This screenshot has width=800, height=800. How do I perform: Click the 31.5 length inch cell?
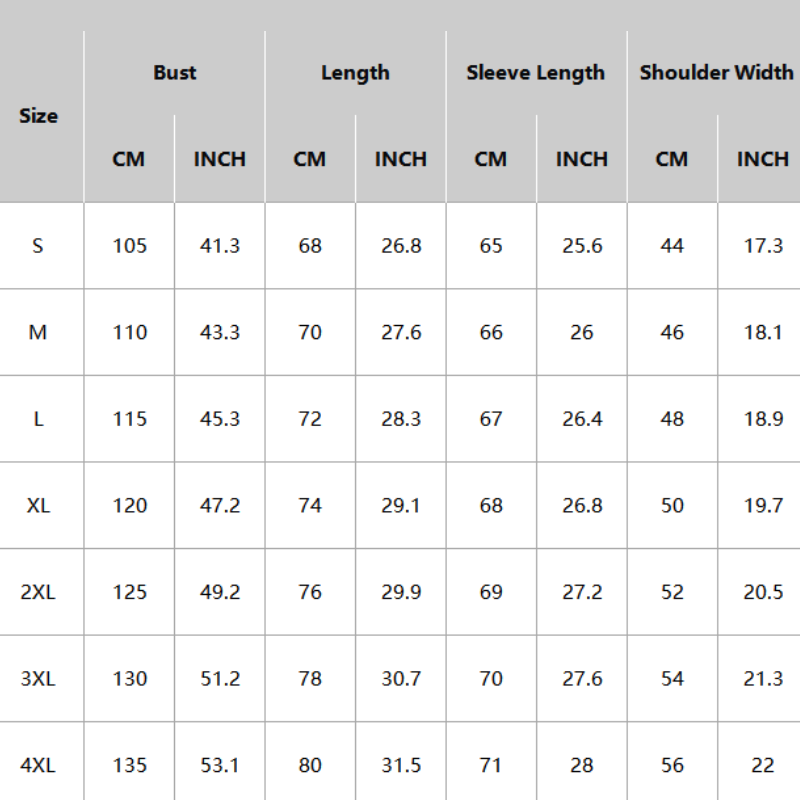[x=401, y=765]
